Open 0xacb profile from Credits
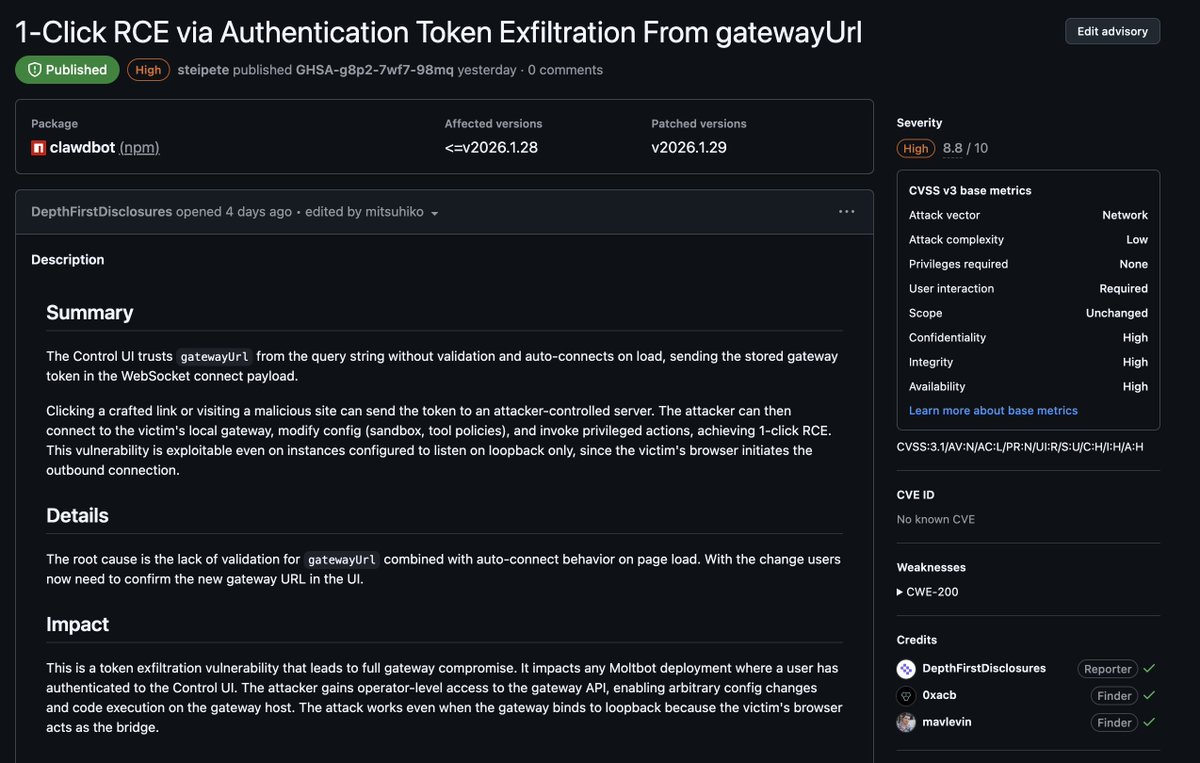 939,695
